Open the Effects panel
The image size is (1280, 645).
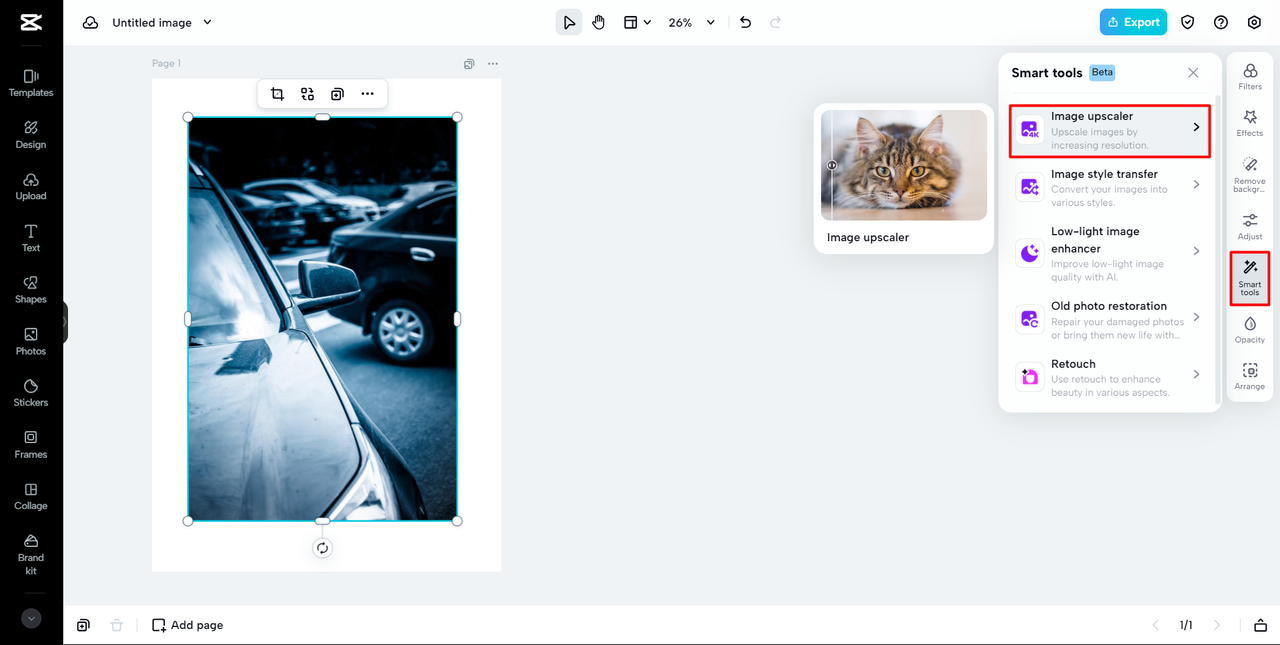(x=1250, y=124)
